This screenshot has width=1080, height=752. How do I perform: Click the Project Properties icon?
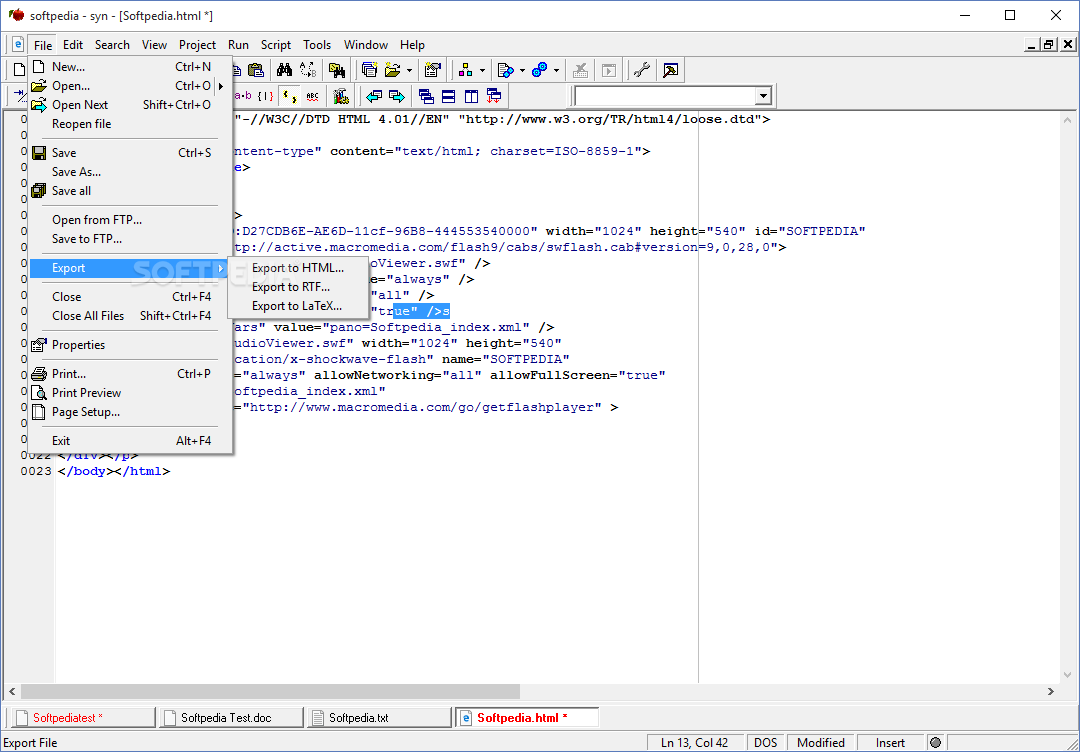[433, 70]
